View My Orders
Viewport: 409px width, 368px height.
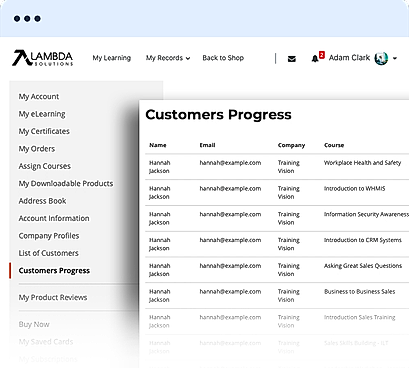point(37,149)
